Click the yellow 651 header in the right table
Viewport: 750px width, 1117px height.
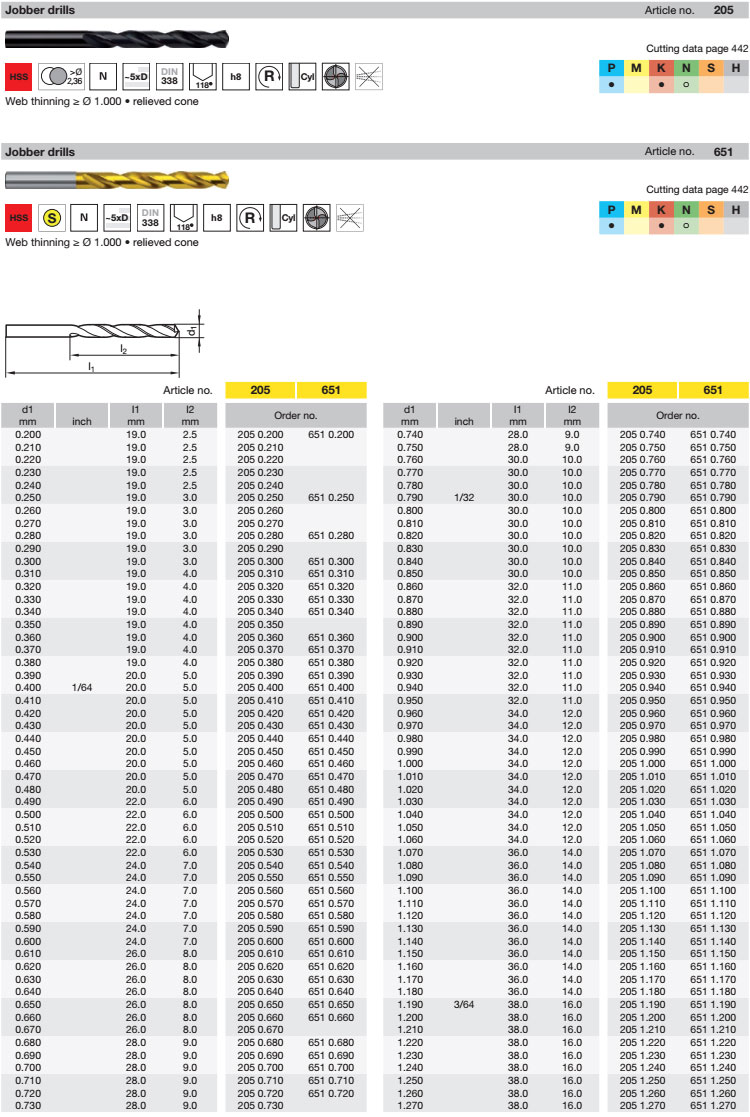[713, 391]
